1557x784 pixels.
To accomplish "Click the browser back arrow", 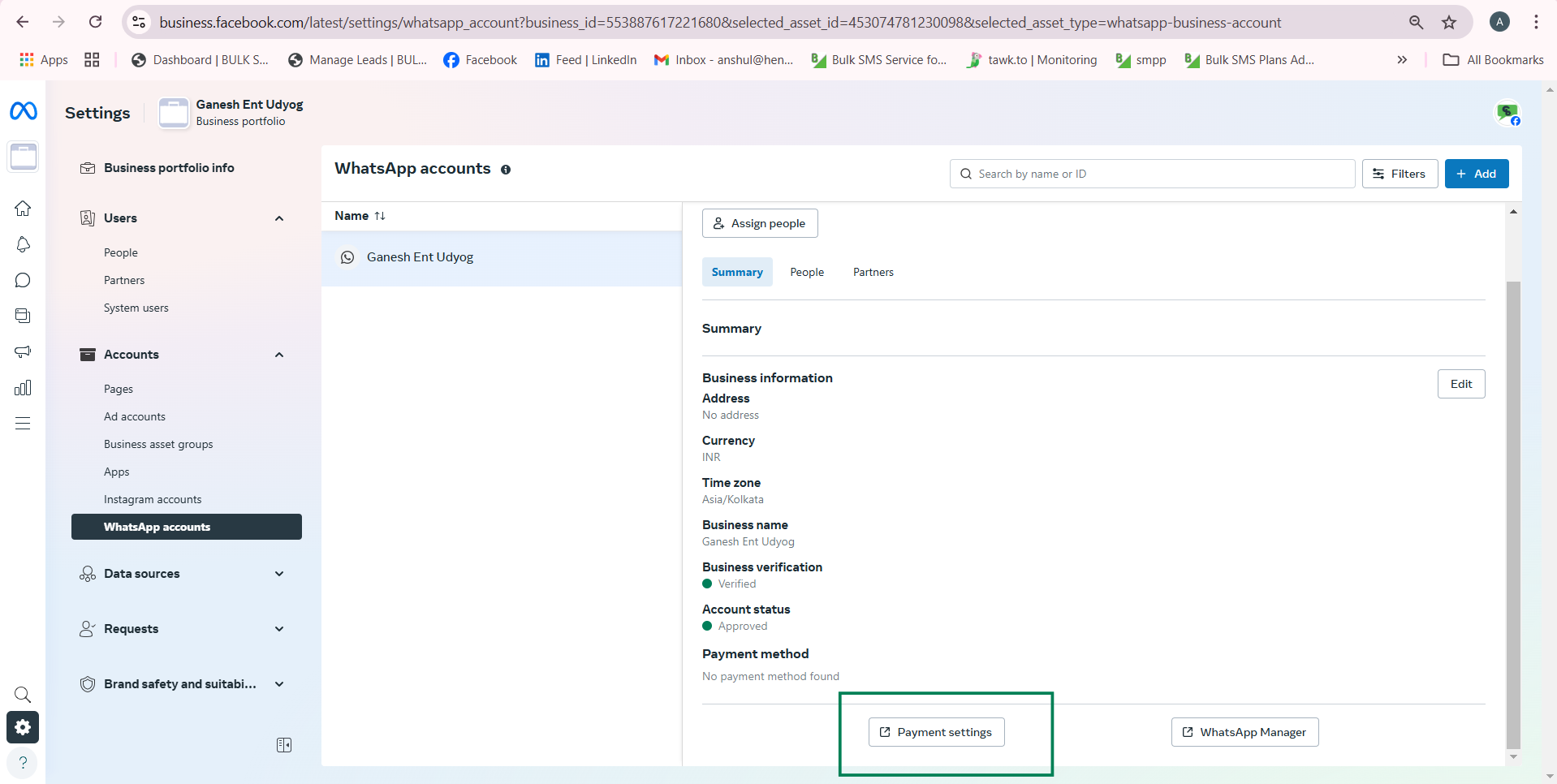I will pyautogui.click(x=23, y=22).
